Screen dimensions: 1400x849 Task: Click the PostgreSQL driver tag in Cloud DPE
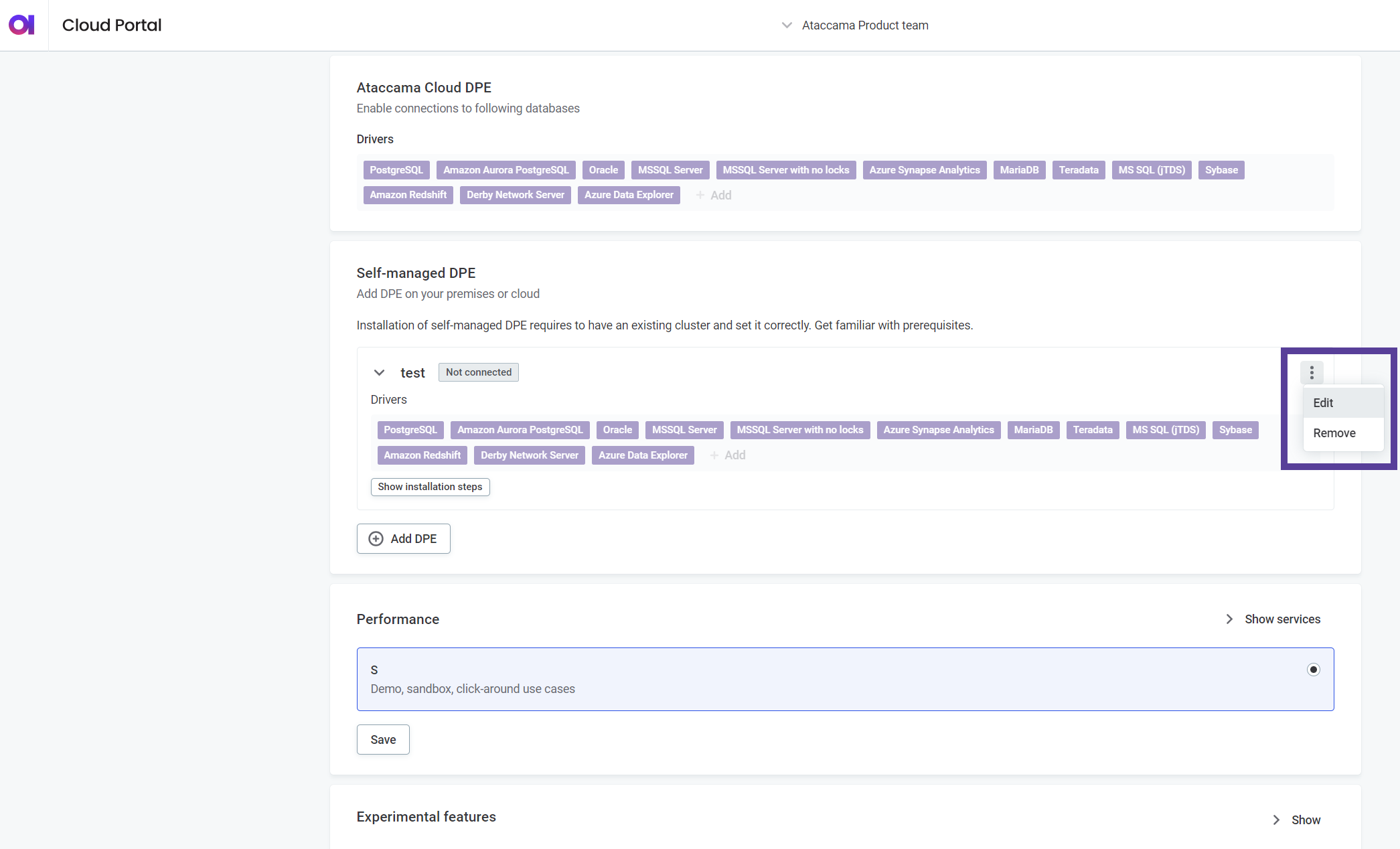pyautogui.click(x=396, y=169)
